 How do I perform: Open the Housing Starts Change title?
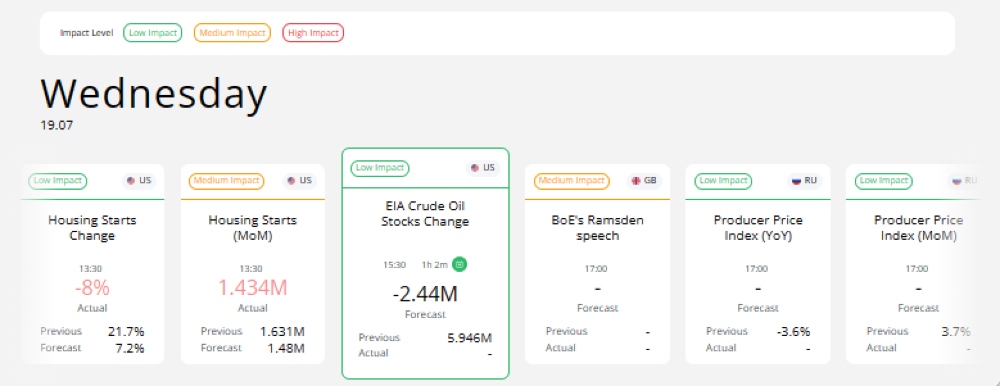click(x=92, y=228)
